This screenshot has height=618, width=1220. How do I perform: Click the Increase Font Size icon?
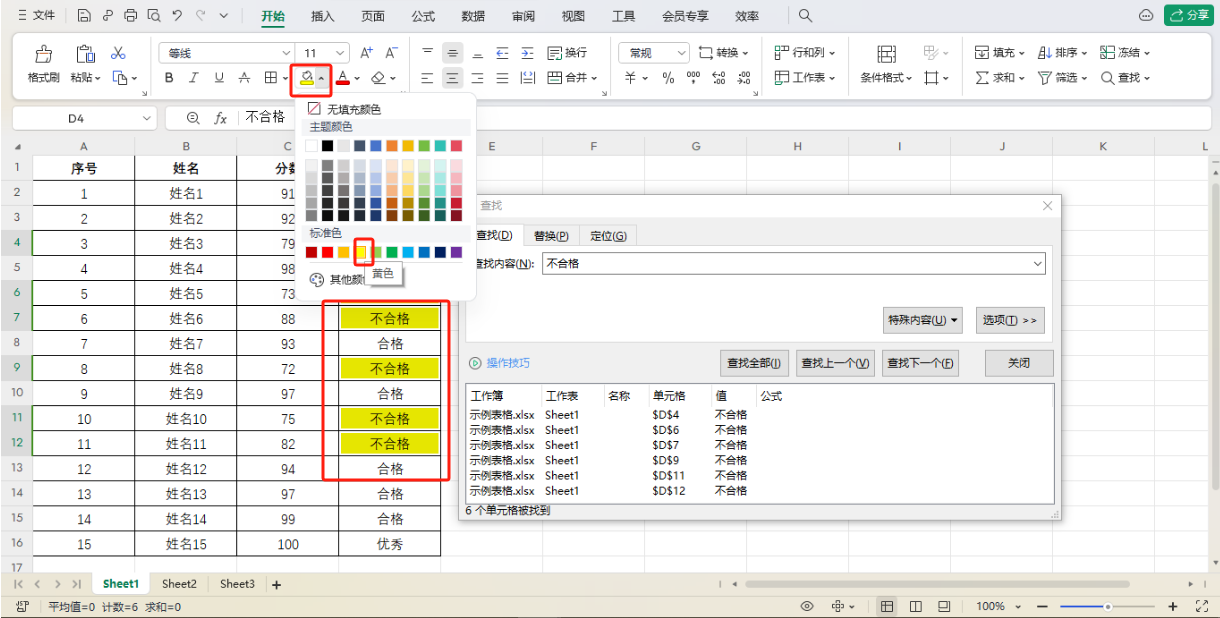[366, 53]
